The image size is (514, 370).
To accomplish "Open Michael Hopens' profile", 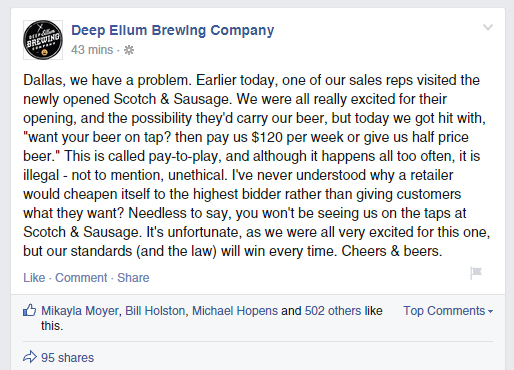I will pyautogui.click(x=235, y=311).
